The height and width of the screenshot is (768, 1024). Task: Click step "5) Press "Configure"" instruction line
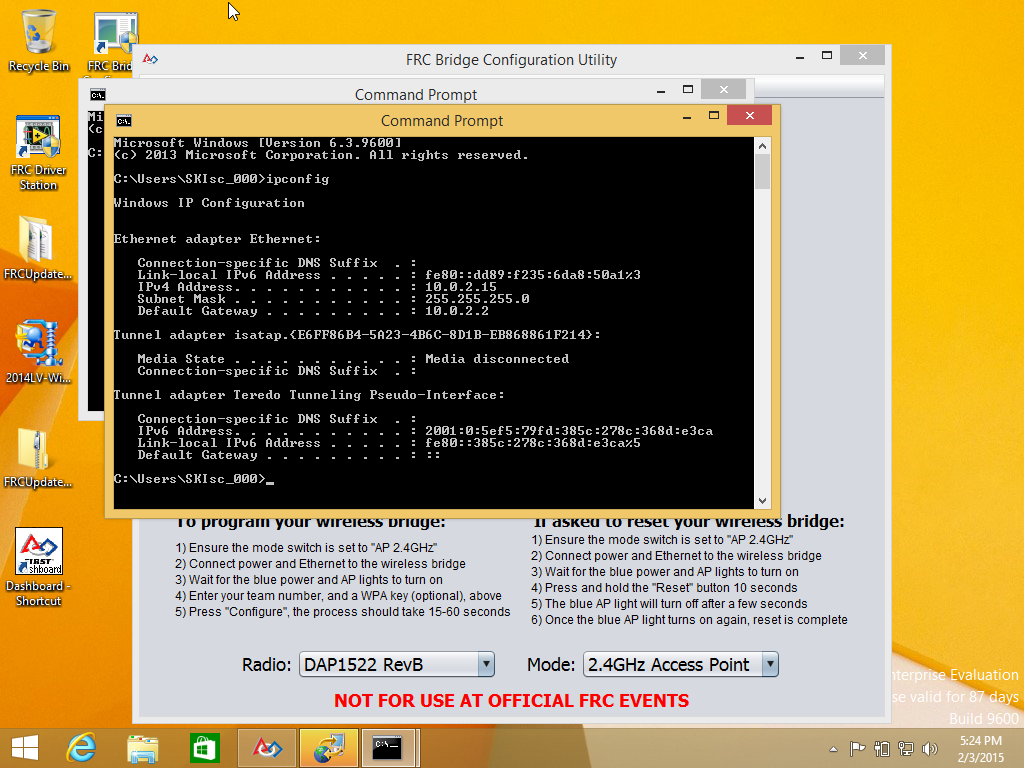pyautogui.click(x=343, y=612)
